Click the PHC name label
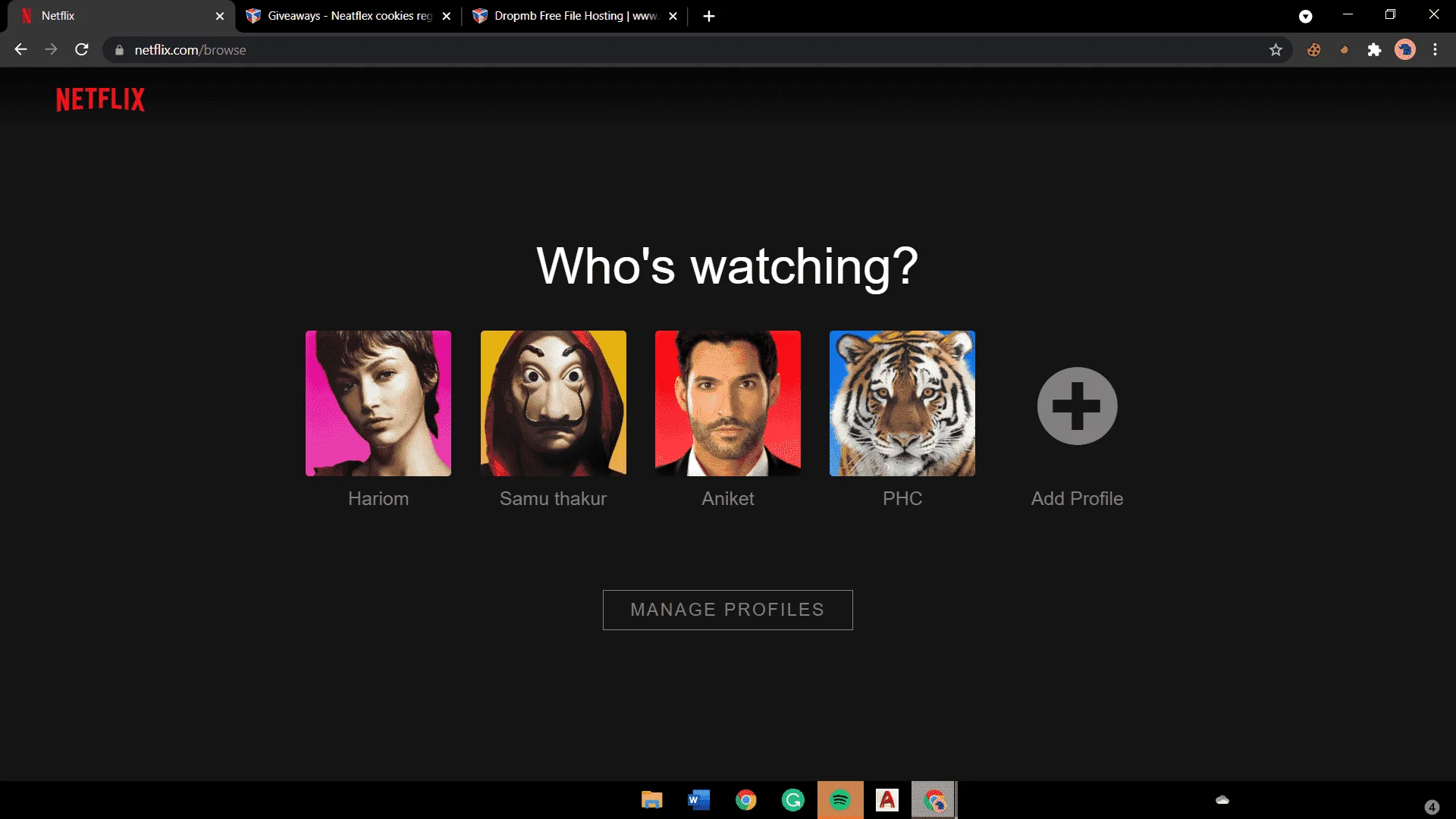The height and width of the screenshot is (819, 1456). (x=902, y=499)
